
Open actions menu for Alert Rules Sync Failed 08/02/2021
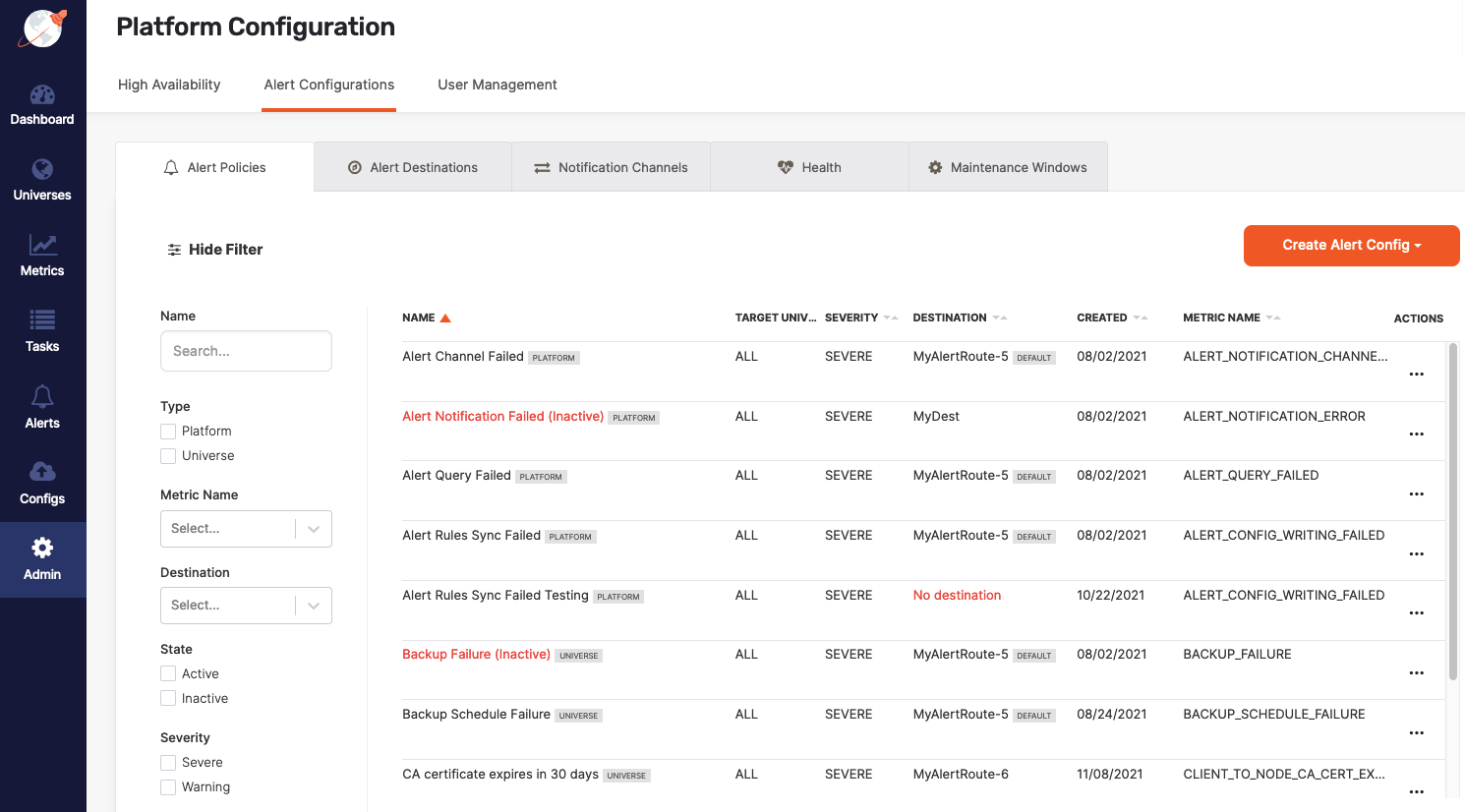click(x=1417, y=554)
